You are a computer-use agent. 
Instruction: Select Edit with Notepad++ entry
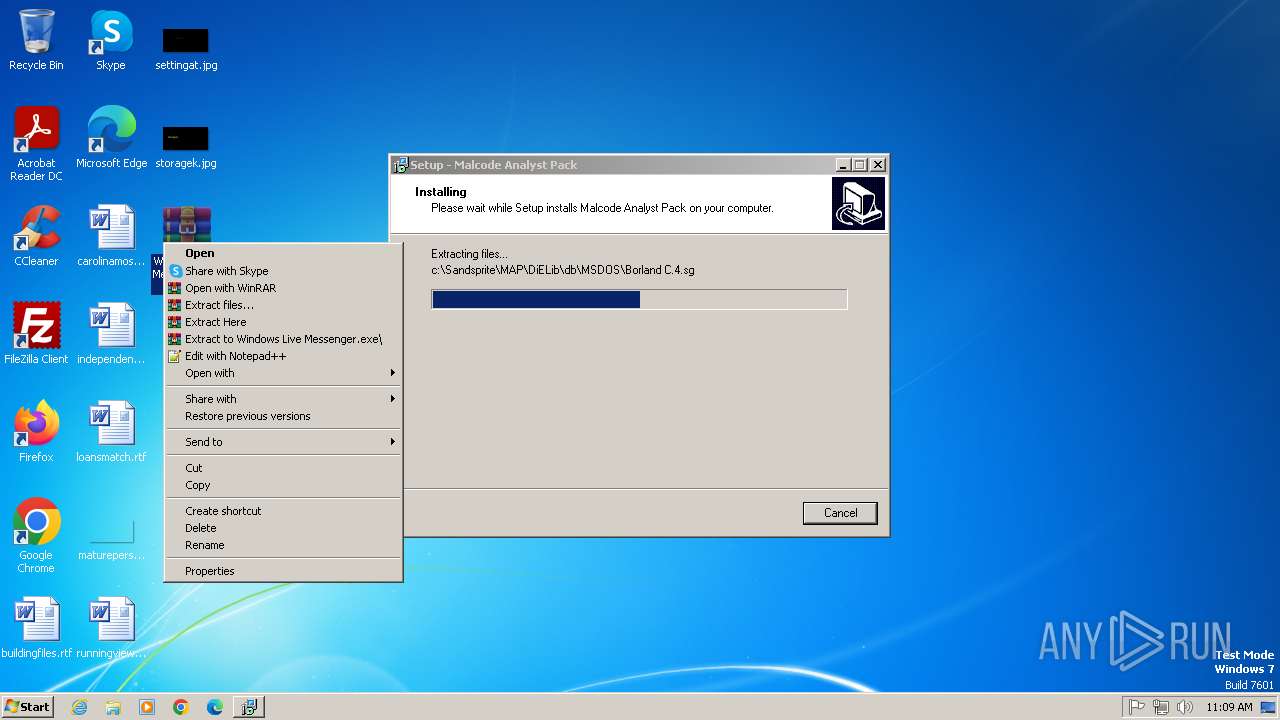click(283, 356)
